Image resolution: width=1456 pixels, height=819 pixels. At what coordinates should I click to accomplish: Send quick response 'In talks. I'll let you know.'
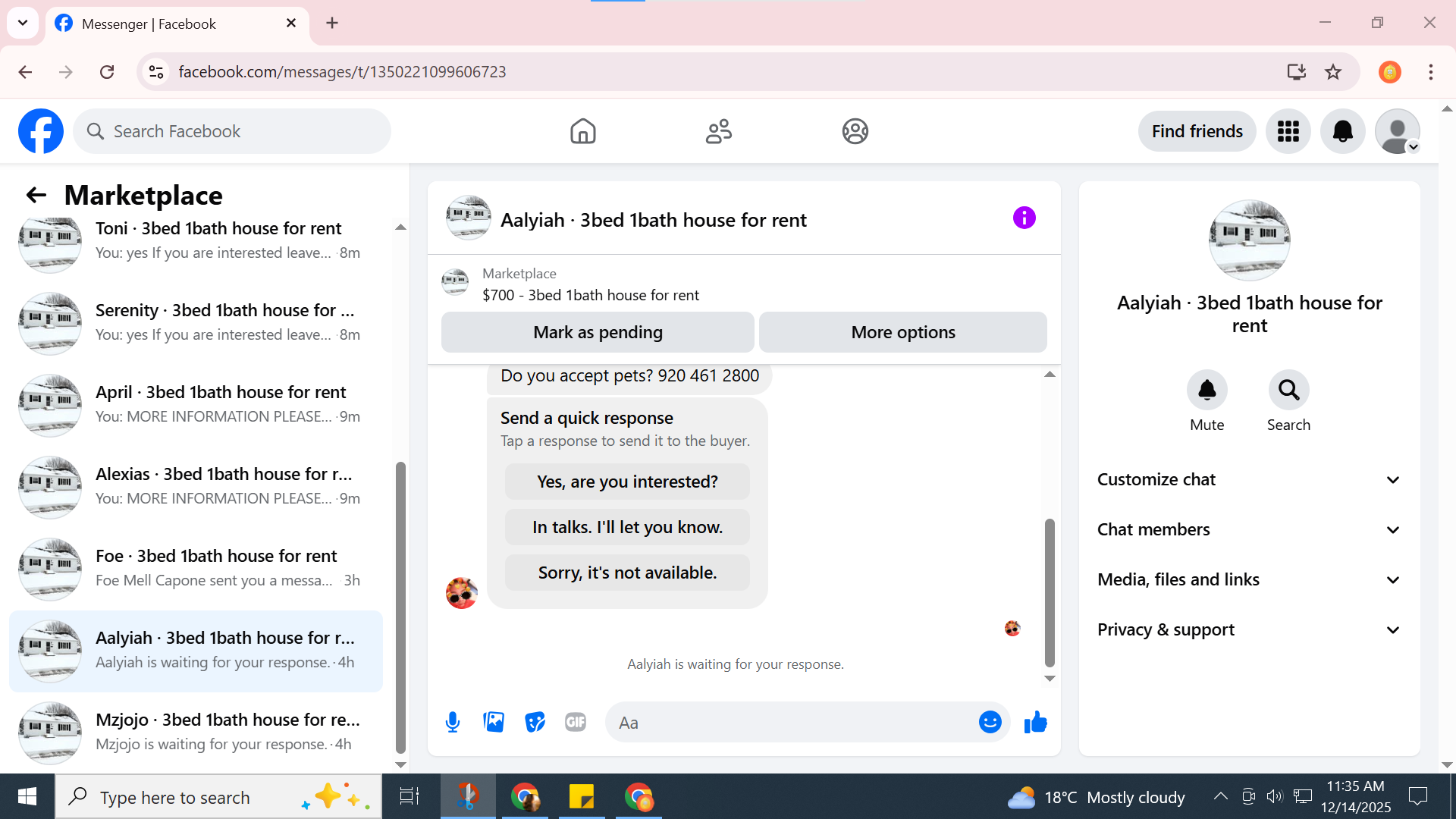point(627,527)
